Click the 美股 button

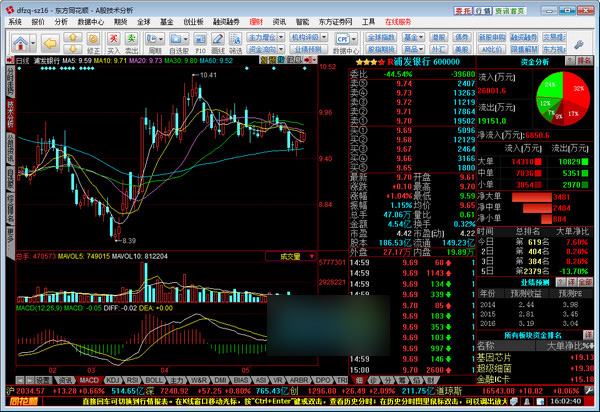461,49
